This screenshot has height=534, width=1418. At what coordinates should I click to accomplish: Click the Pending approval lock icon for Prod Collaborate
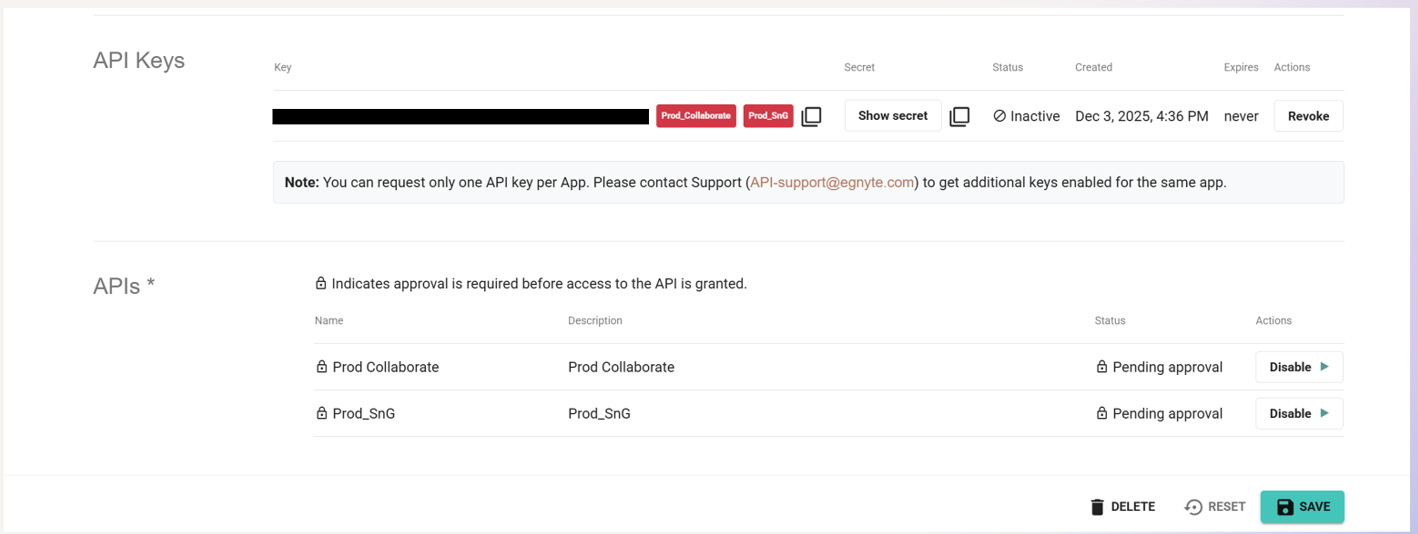click(1102, 367)
